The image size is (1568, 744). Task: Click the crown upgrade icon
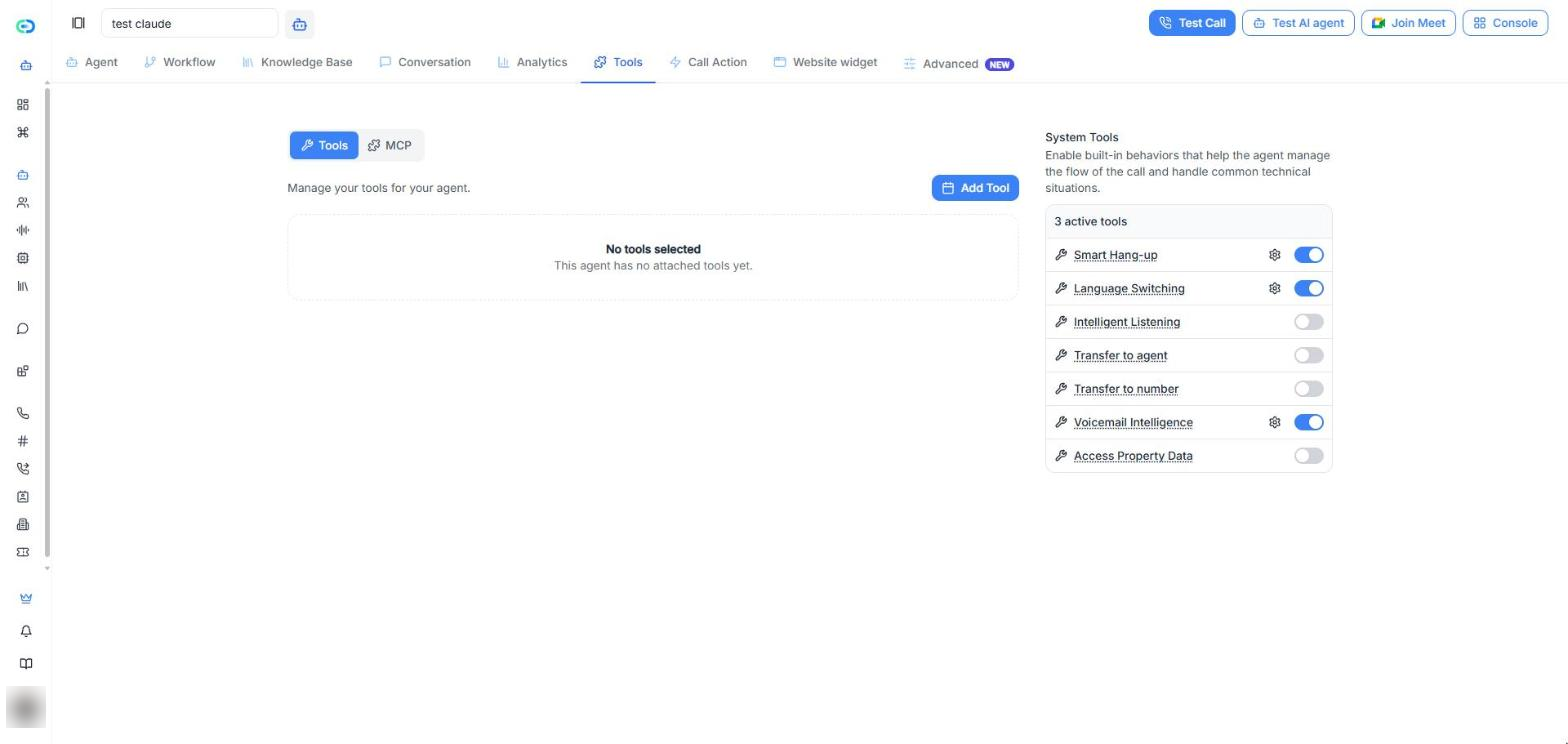point(26,598)
